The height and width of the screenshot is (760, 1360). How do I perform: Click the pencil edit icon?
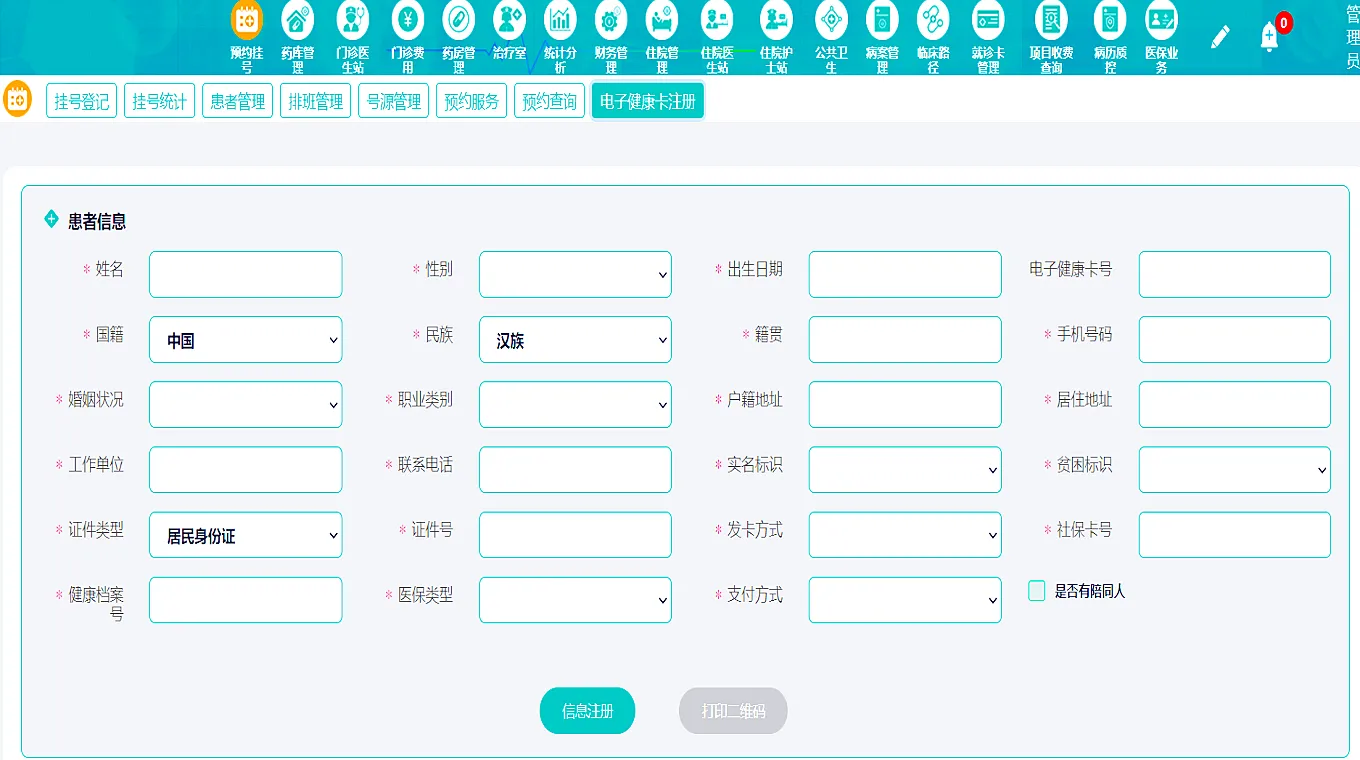point(1220,37)
